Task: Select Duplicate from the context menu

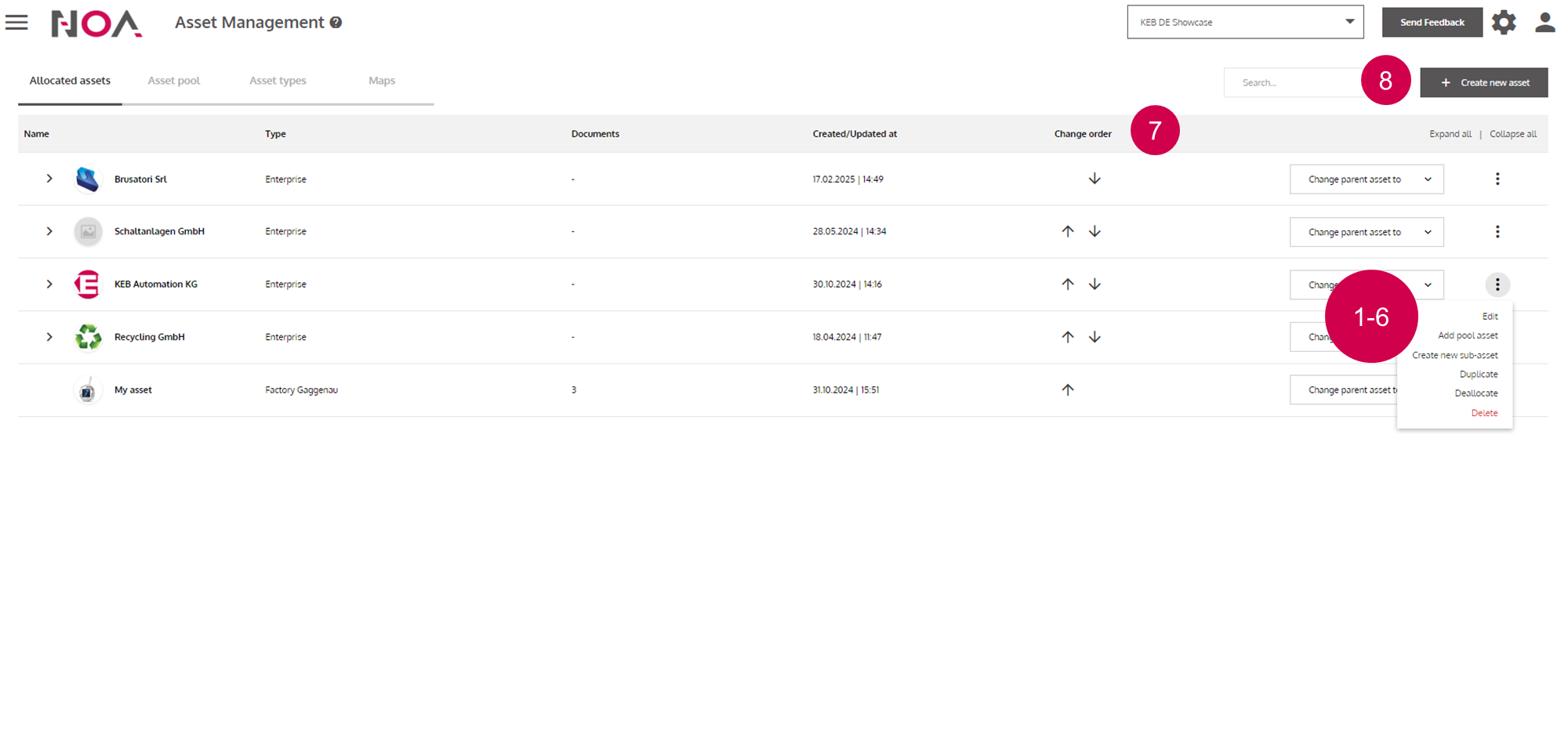Action: pyautogui.click(x=1478, y=375)
